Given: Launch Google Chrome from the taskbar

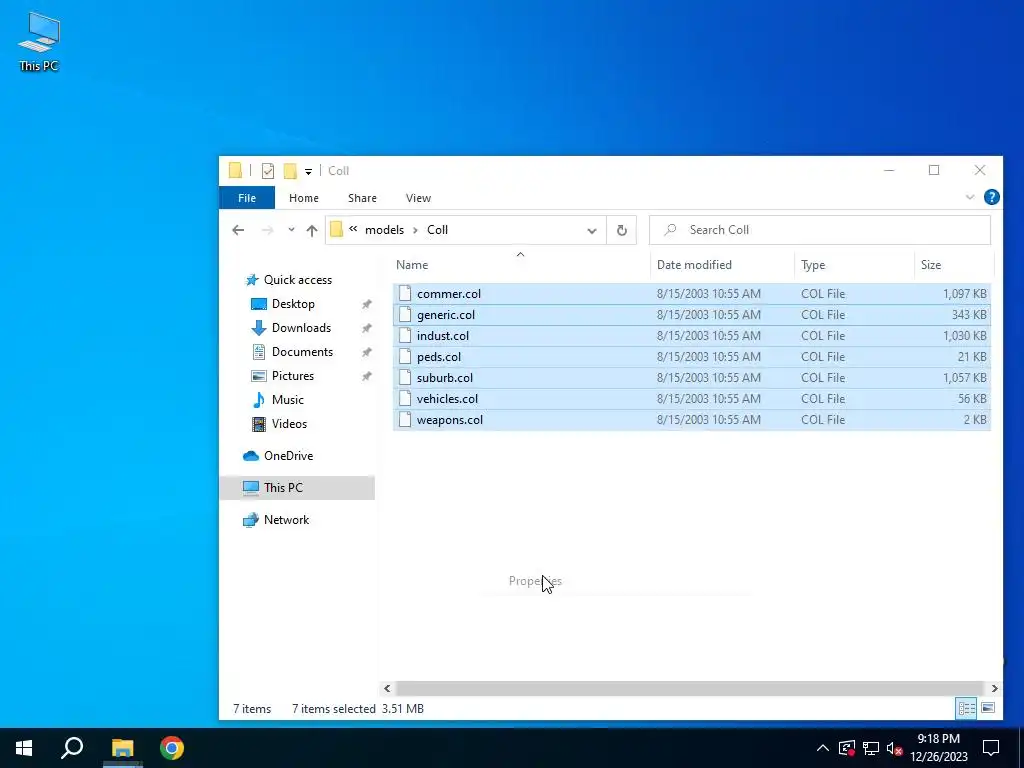Looking at the screenshot, I should (172, 748).
